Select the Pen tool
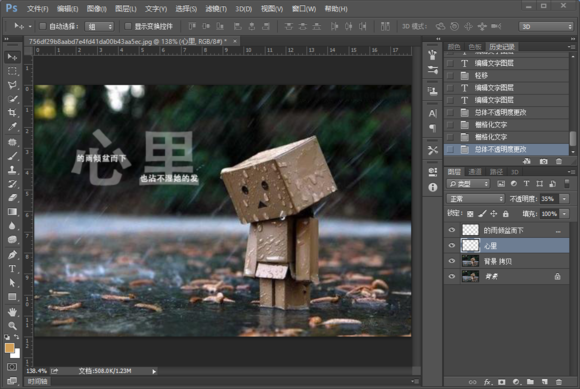Screen dimensions: 580x389 [12, 255]
